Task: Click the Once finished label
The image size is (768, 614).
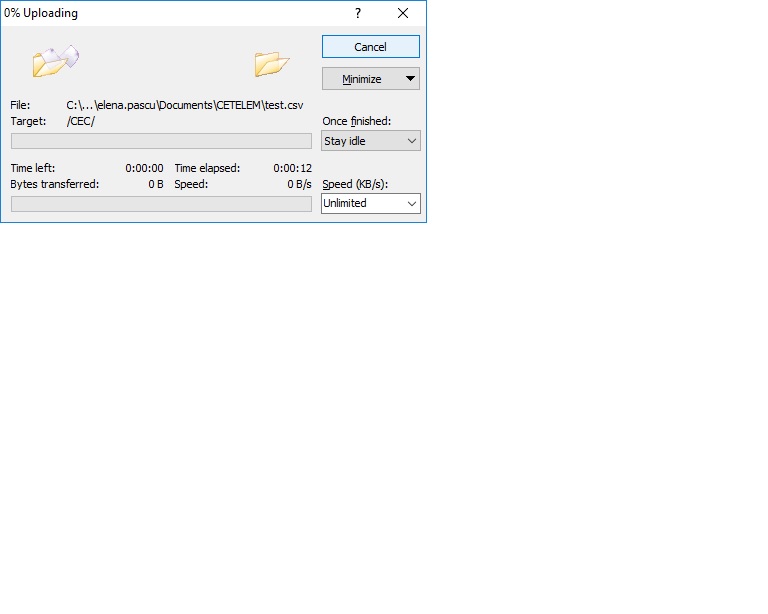Action: coord(356,121)
